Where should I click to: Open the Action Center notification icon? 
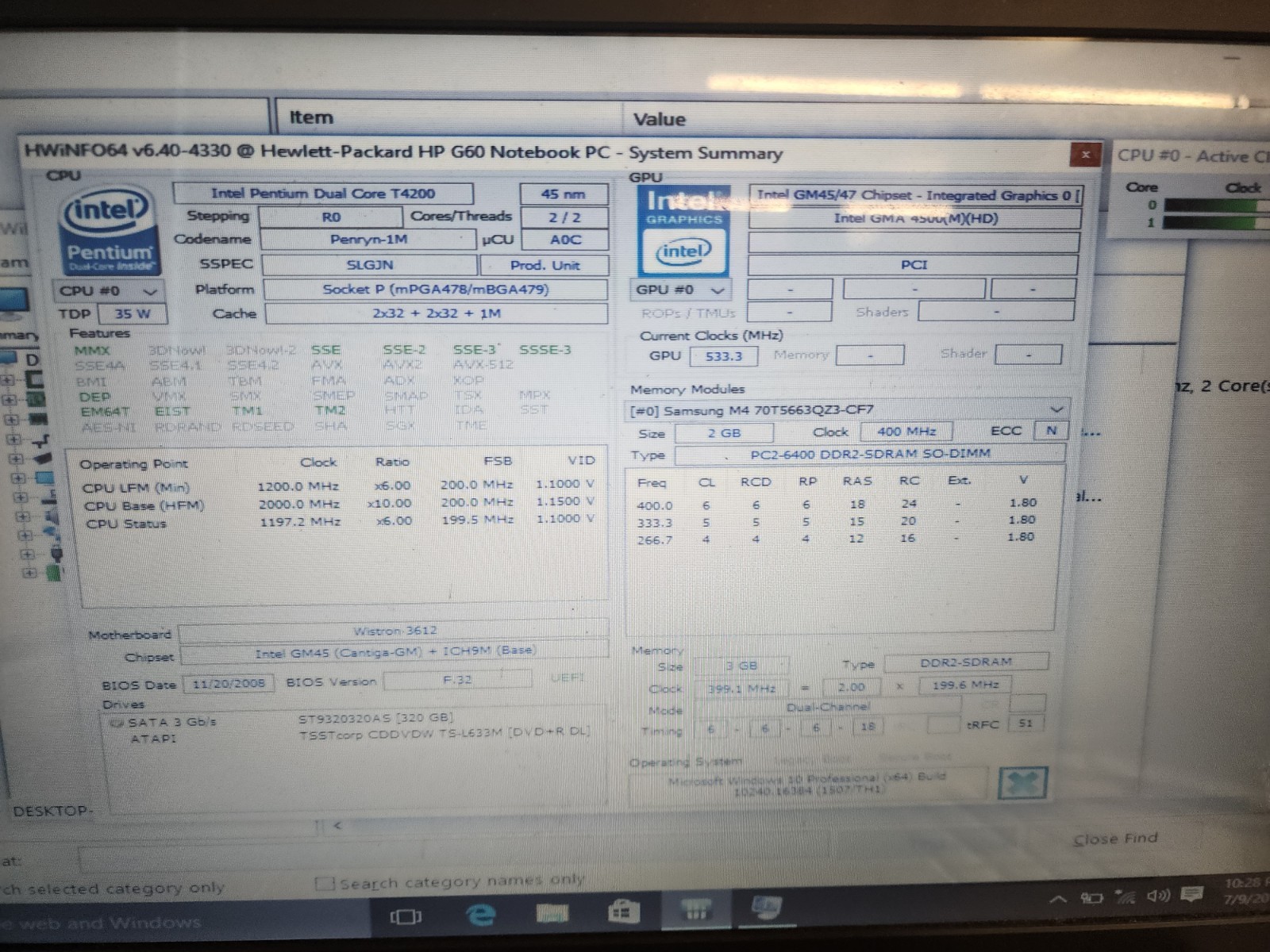coord(1191,896)
